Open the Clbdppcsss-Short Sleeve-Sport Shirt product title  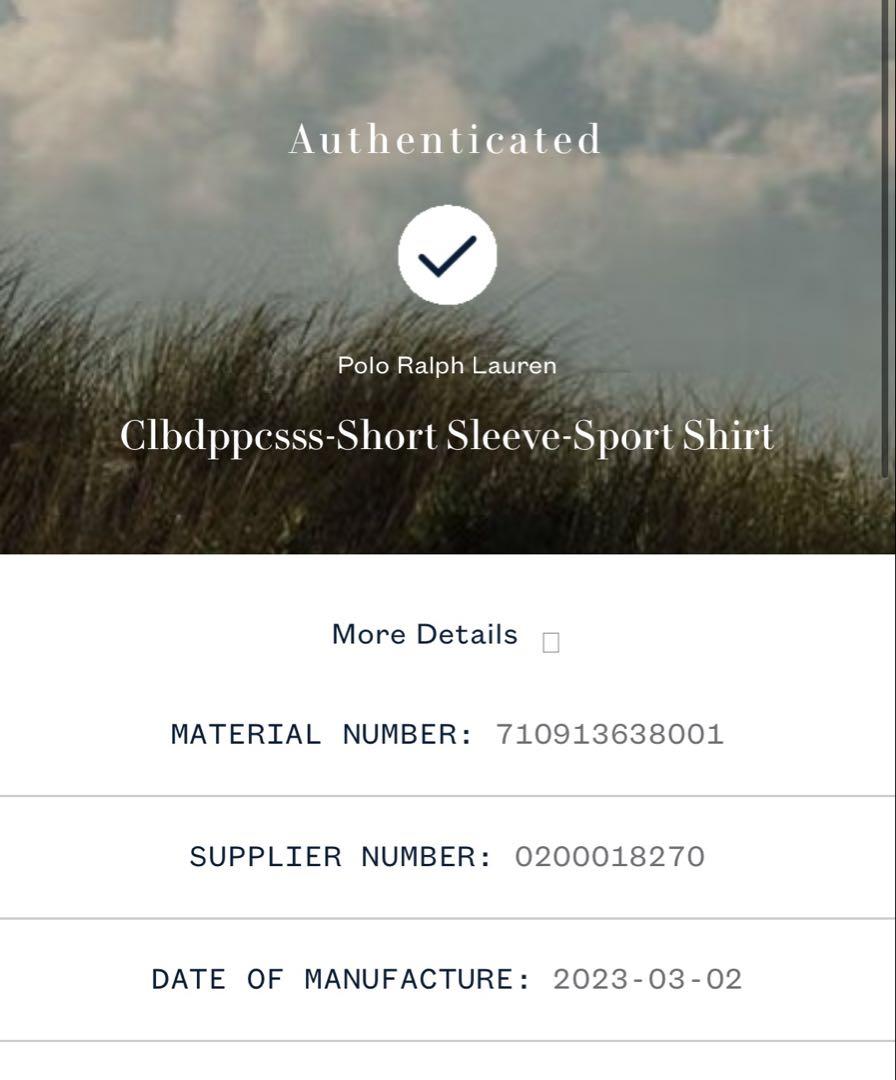click(x=447, y=437)
